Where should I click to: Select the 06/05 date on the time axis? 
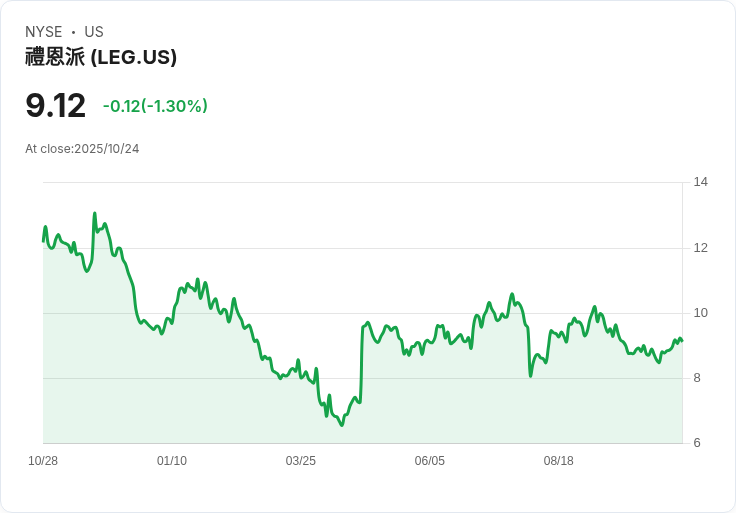(430, 461)
